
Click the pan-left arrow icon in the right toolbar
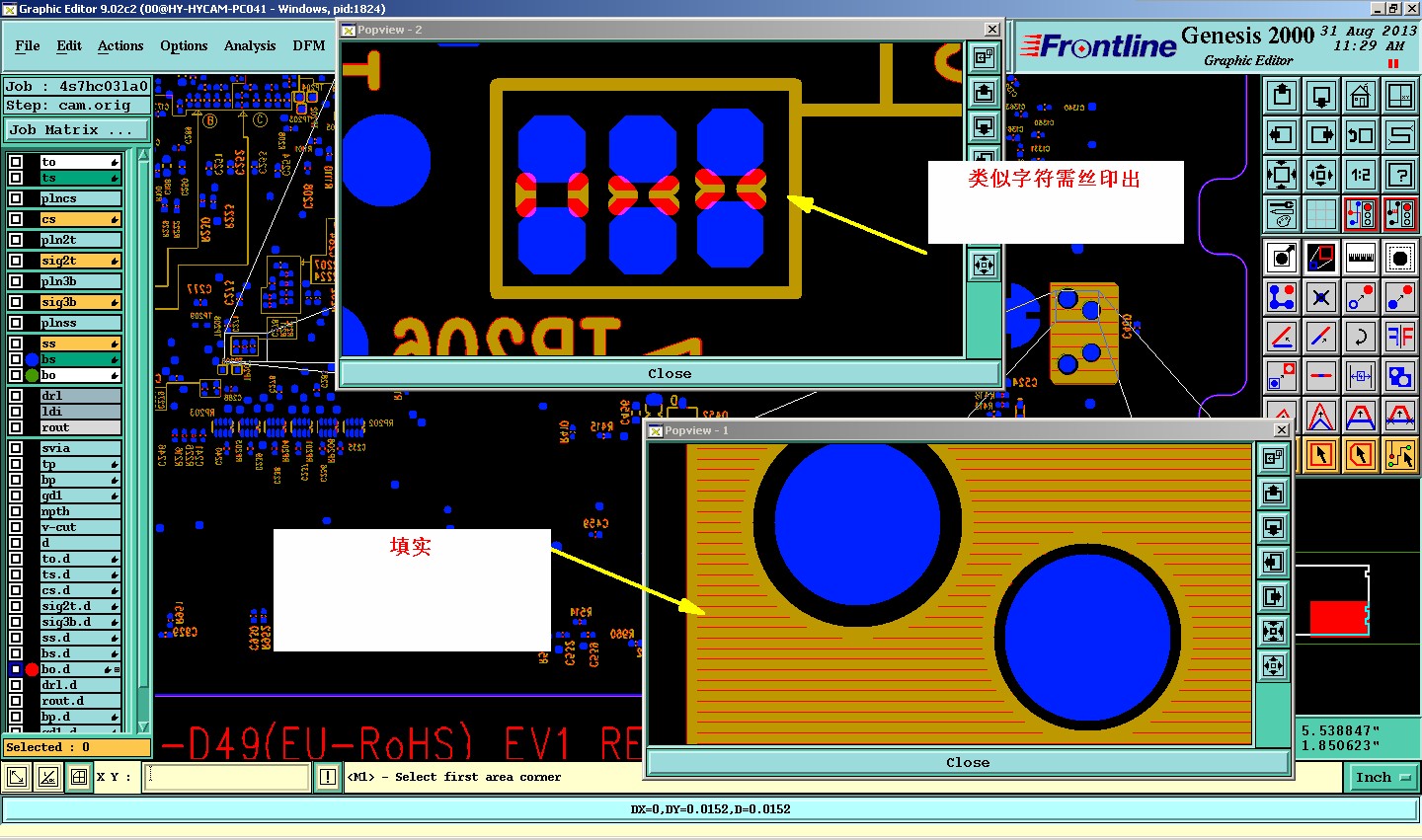1282,135
